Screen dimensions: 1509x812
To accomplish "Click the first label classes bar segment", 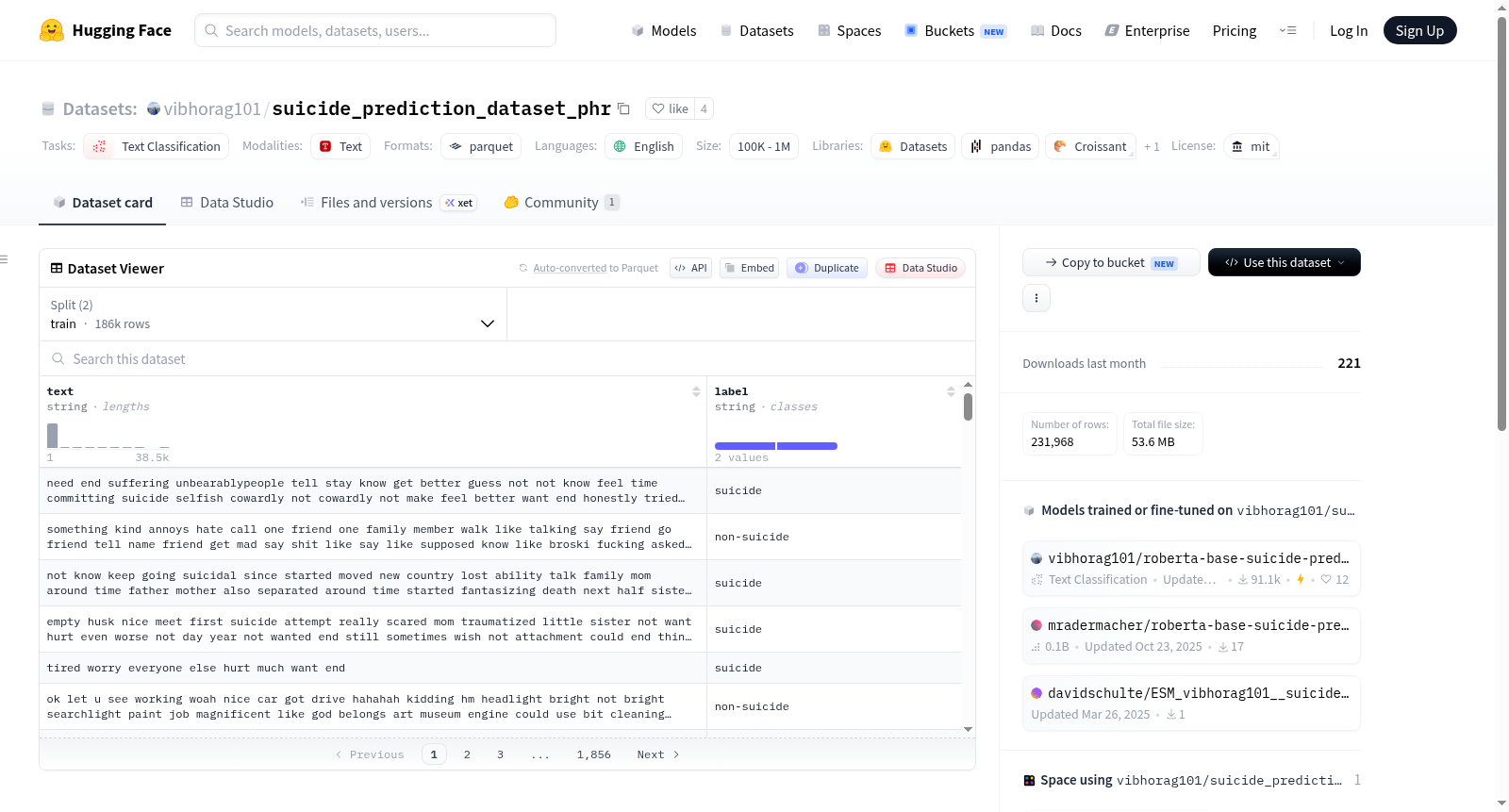I will coord(745,446).
